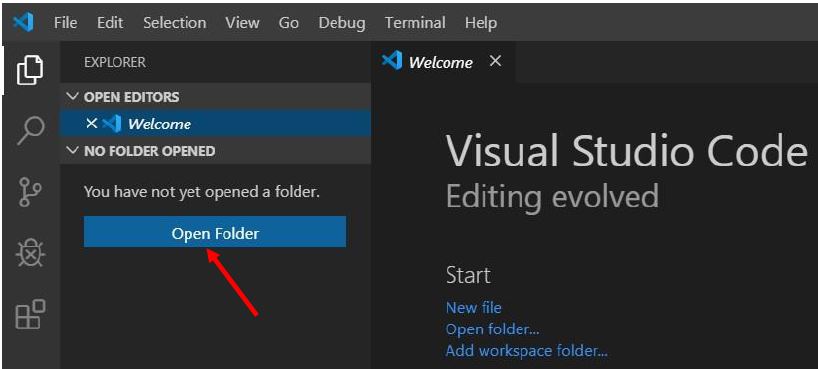Open the Source Control view icon

pyautogui.click(x=30, y=192)
